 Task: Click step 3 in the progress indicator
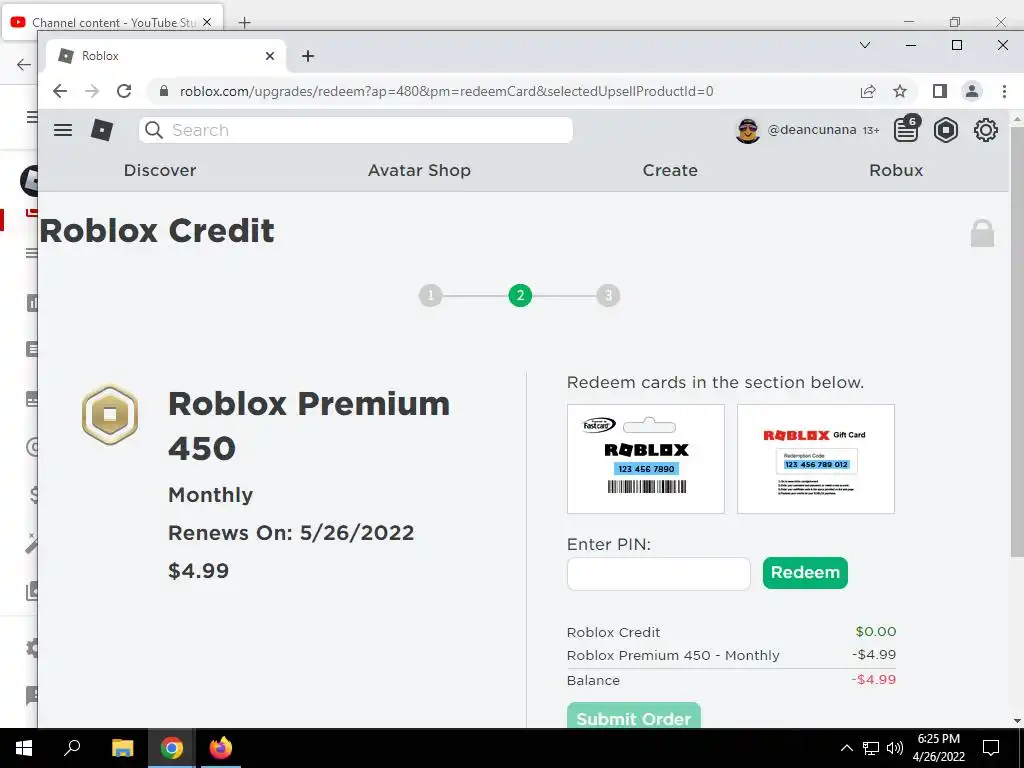[608, 296]
